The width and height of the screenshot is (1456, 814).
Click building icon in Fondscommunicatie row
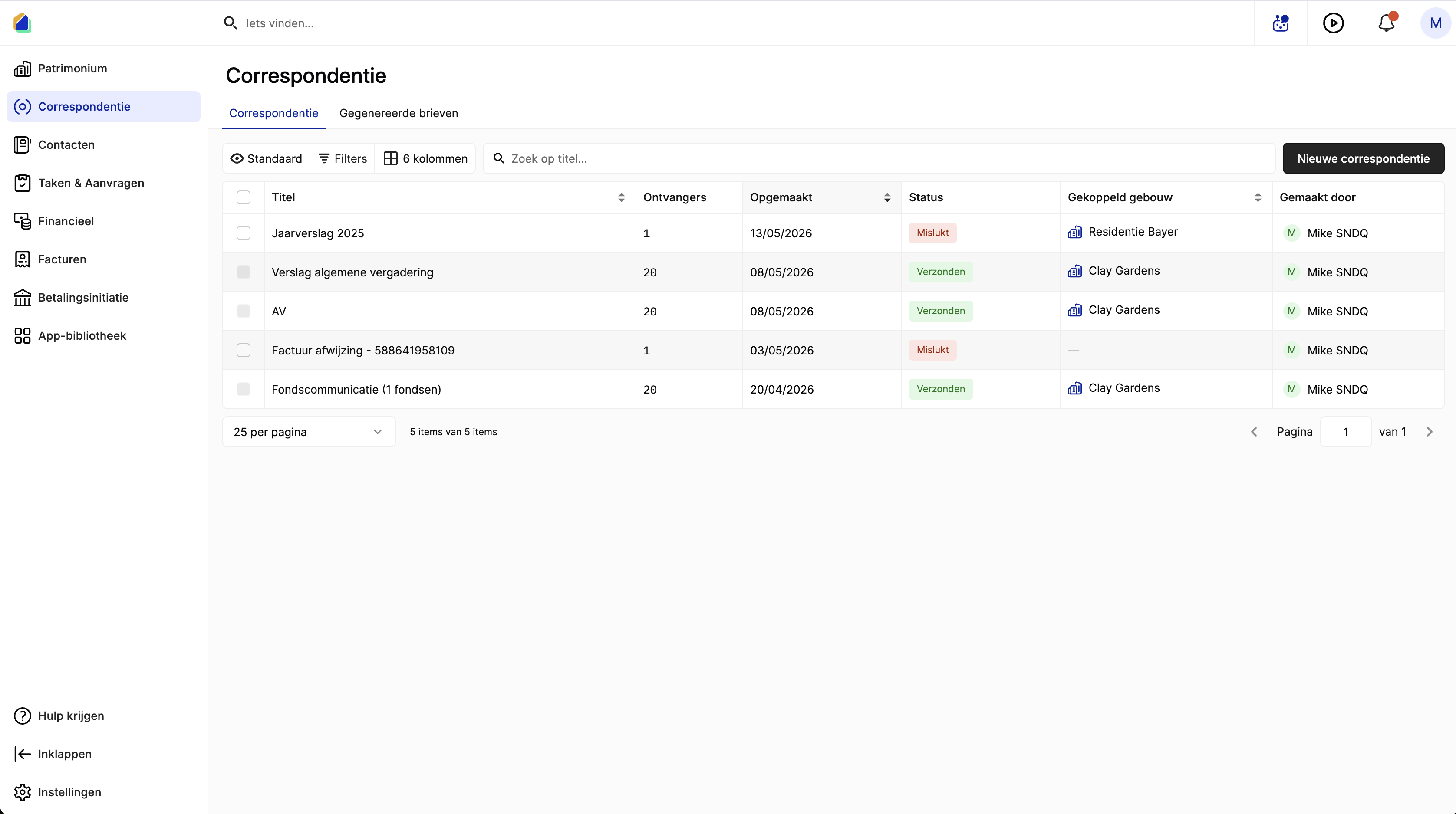1074,388
